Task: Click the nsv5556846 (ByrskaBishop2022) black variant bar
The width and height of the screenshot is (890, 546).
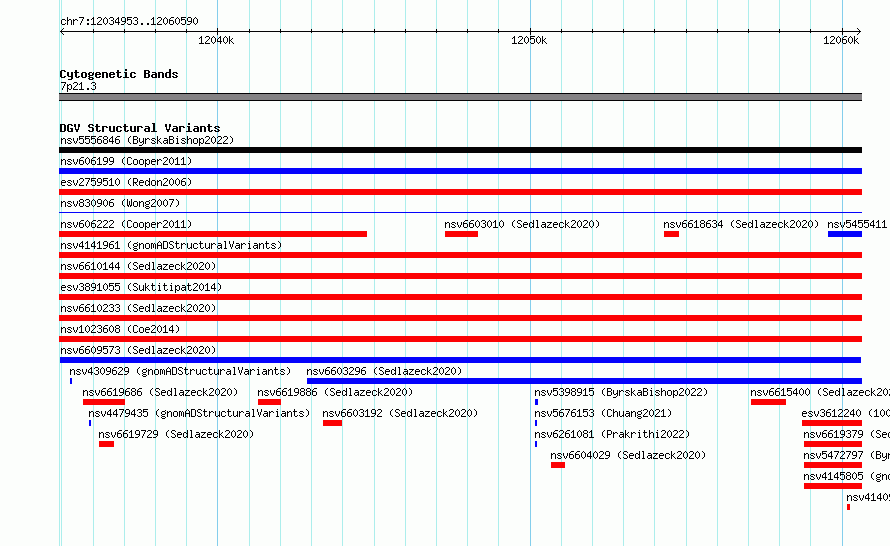Action: point(460,150)
